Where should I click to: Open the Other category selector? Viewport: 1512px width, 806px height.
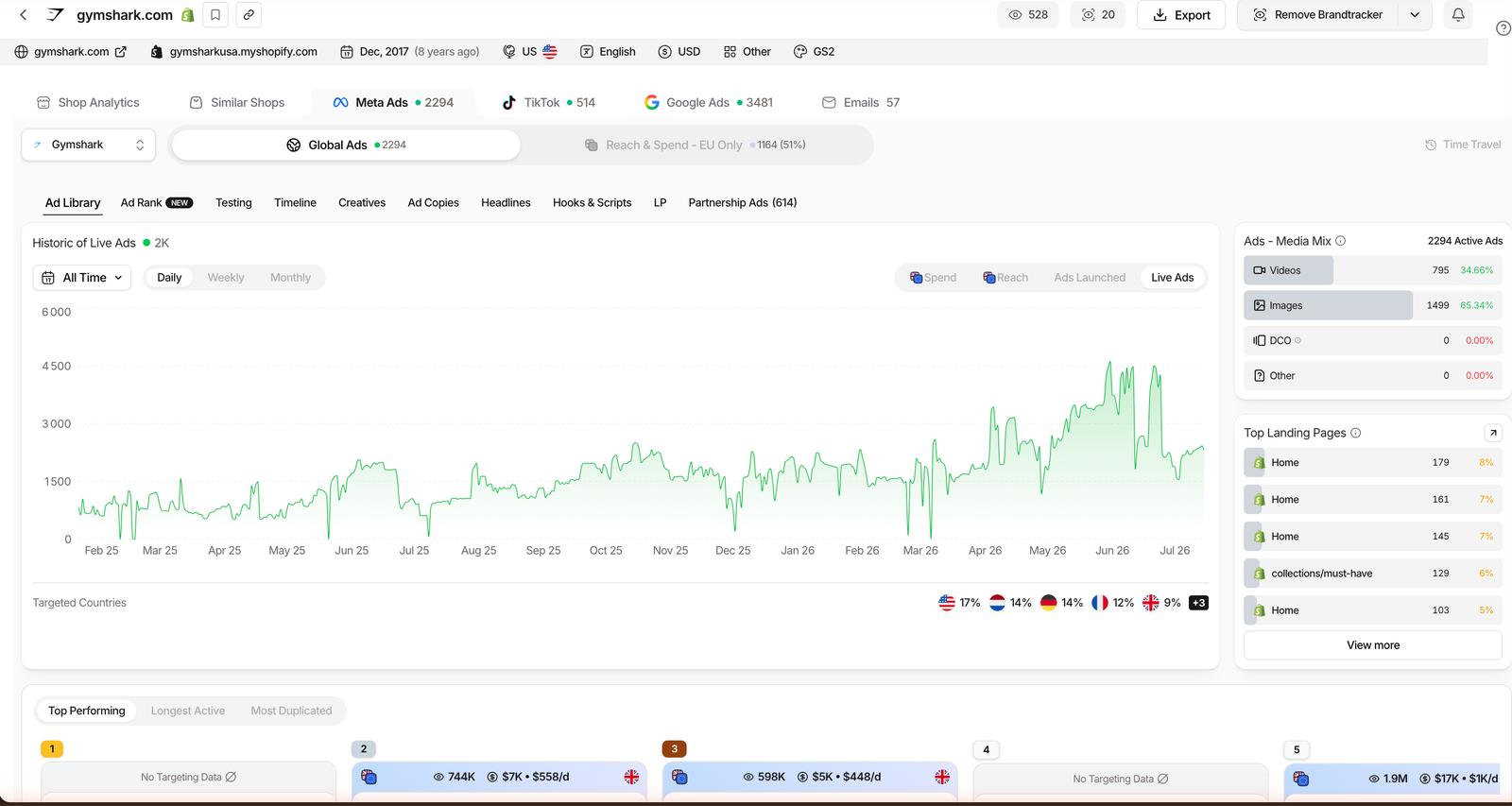747,52
